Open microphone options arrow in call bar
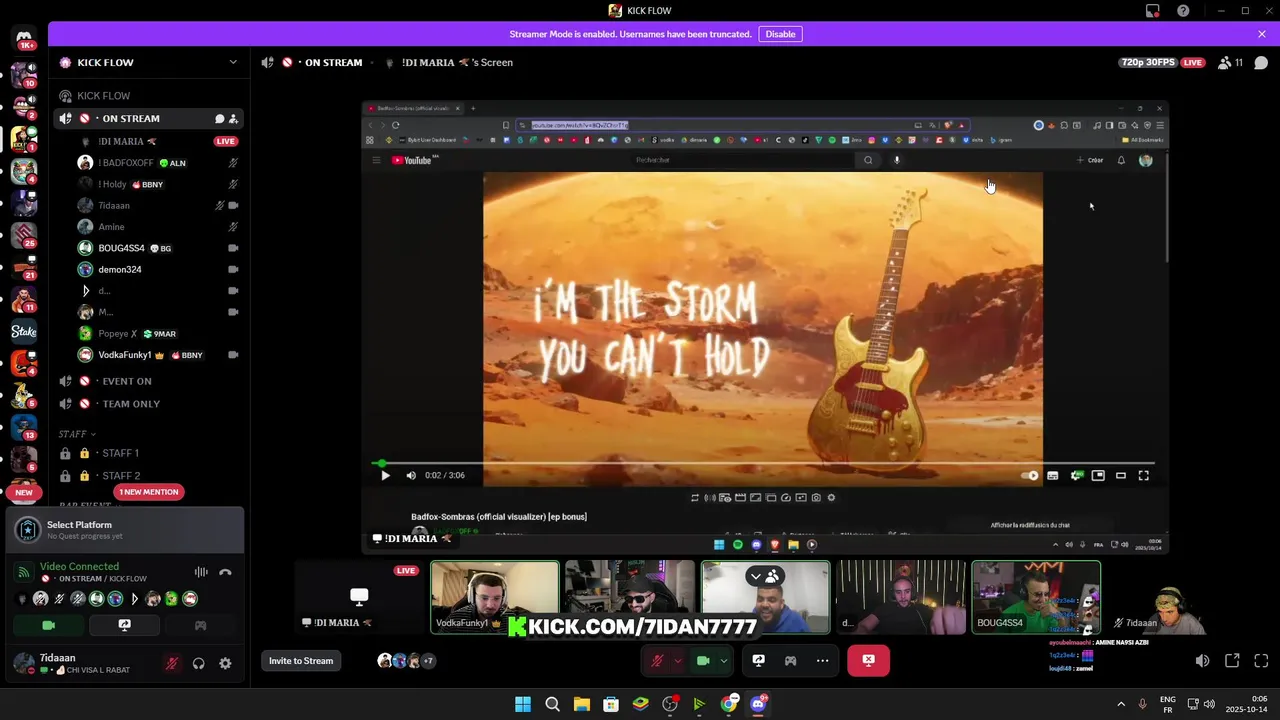The image size is (1280, 720). (x=678, y=660)
